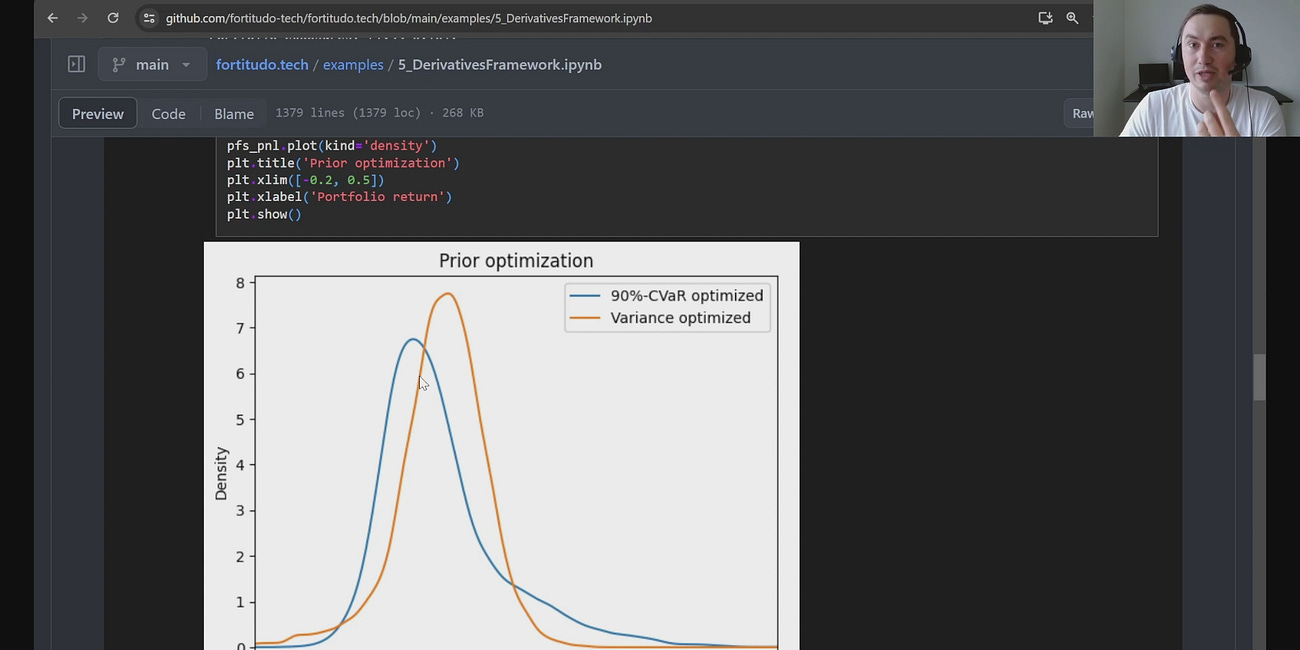Click the page vertical scrollbar thumb
Image resolution: width=1300 pixels, height=650 pixels.
(x=1259, y=377)
